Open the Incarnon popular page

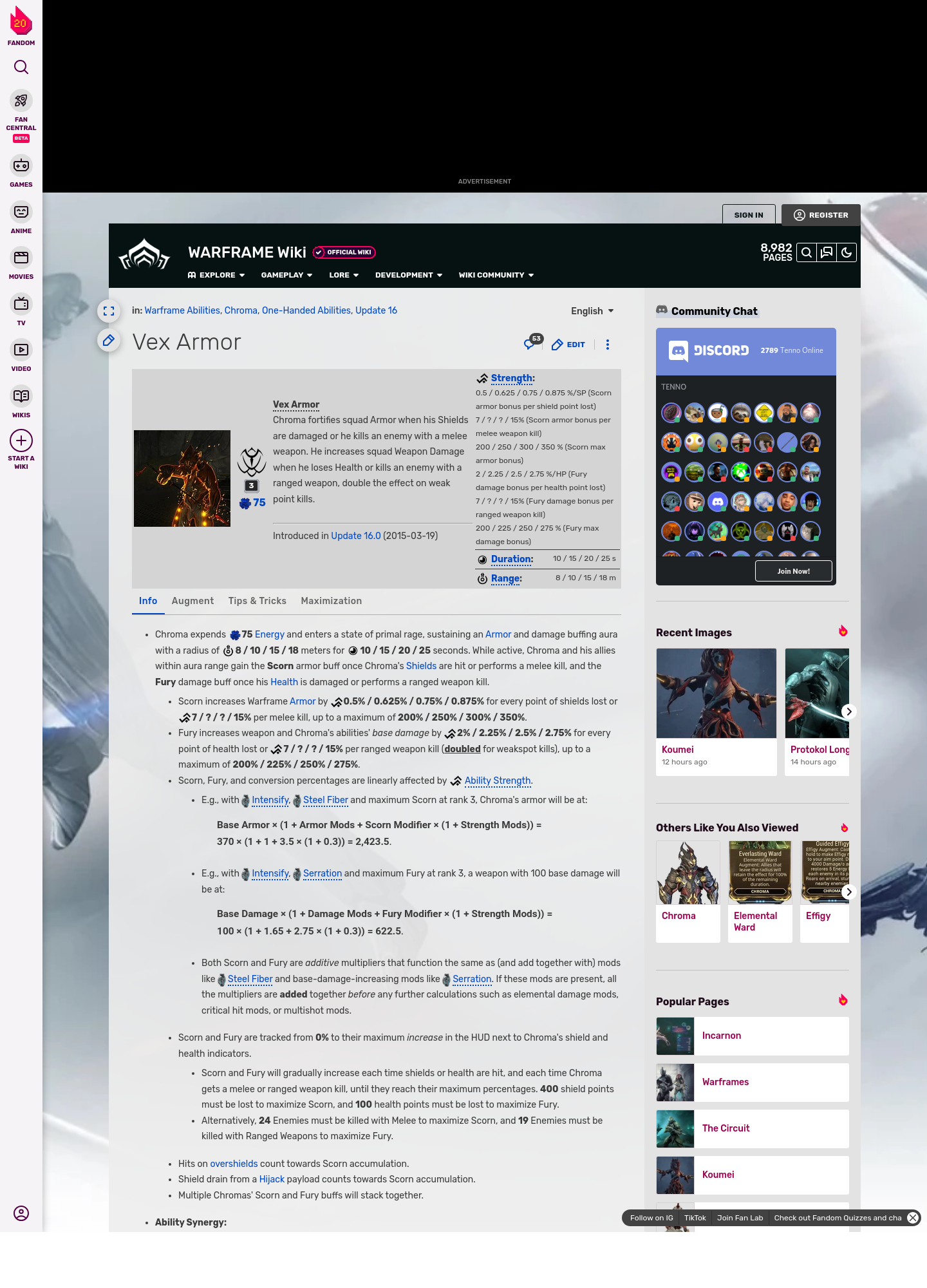tap(753, 1036)
